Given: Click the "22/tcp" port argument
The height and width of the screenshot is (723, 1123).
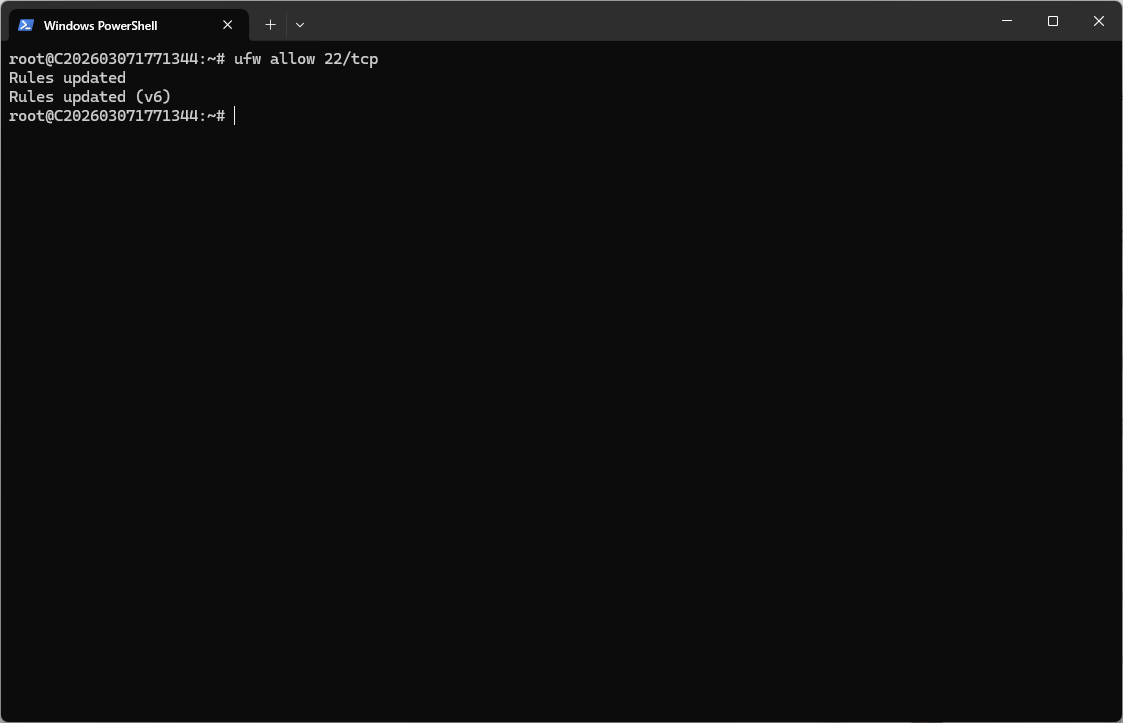Looking at the screenshot, I should (351, 59).
